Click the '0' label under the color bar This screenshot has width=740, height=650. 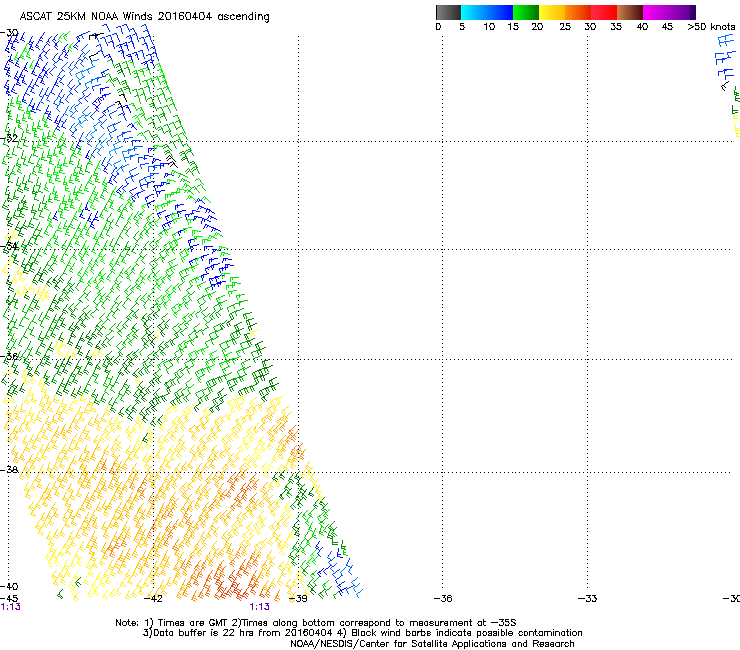(438, 27)
